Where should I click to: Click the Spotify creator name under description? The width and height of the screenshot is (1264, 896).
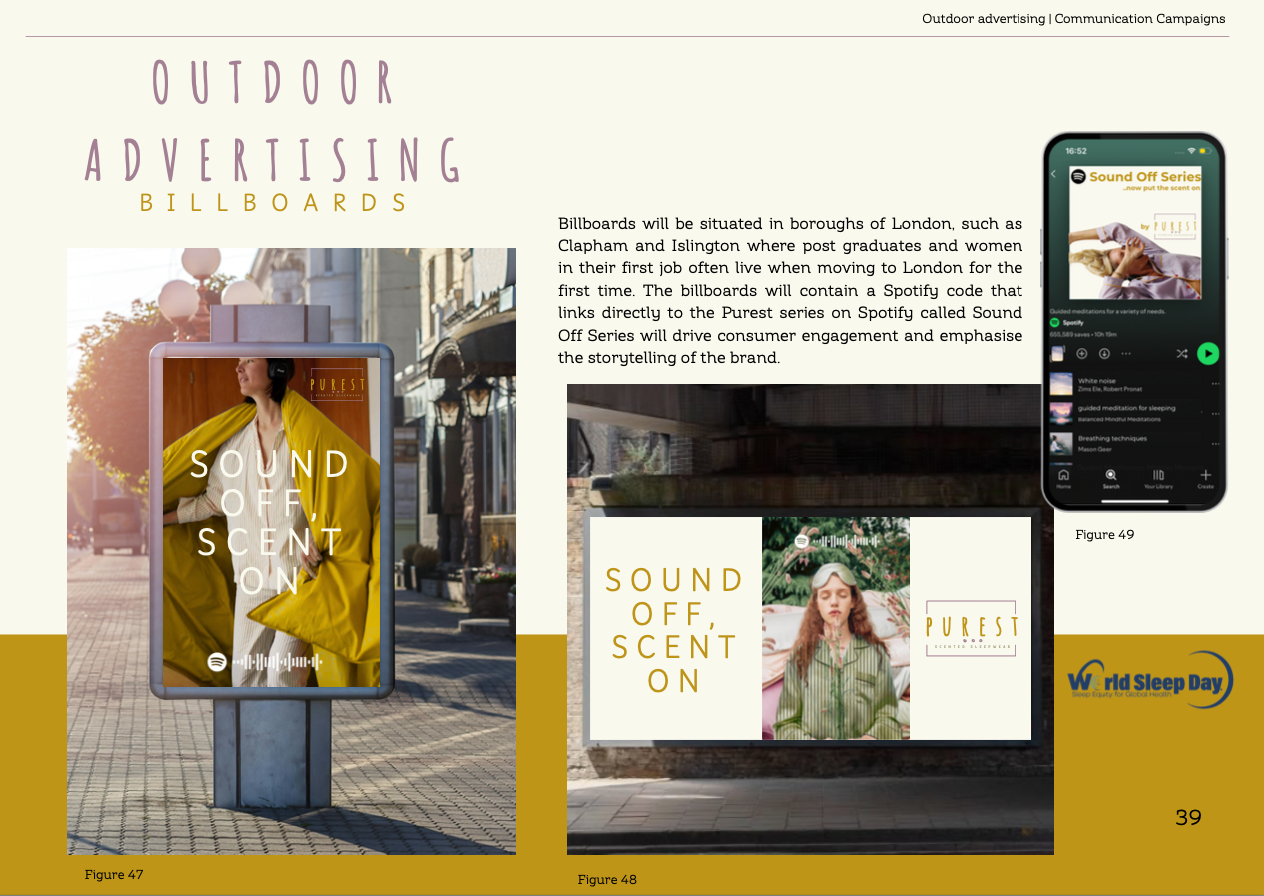point(1071,323)
